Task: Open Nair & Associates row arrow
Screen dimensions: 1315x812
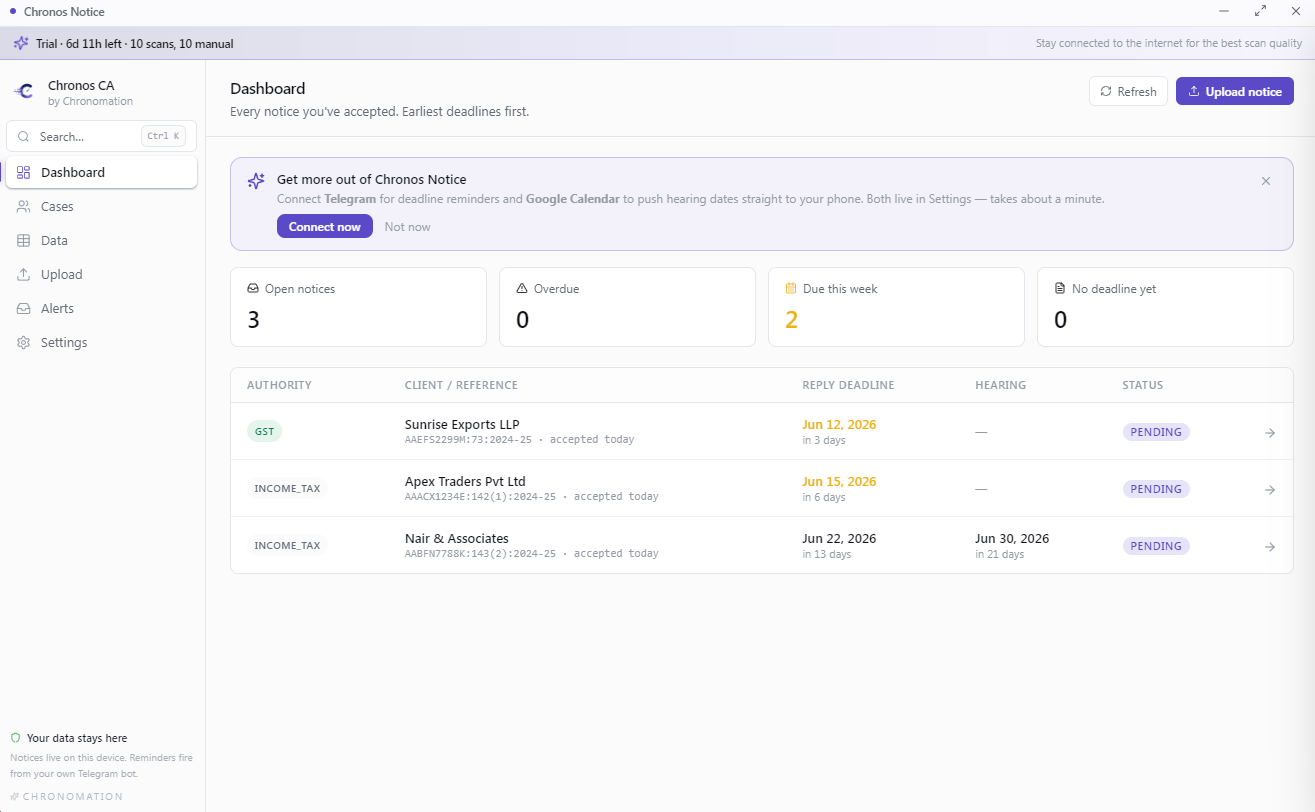Action: [1270, 546]
